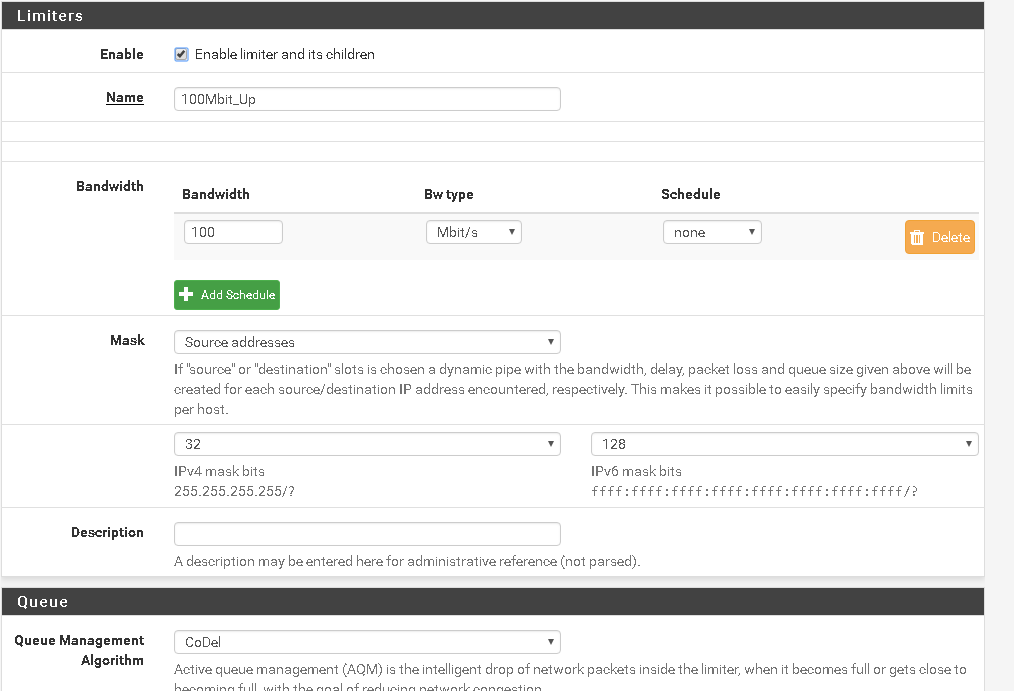Click the plus icon on Add Schedule
This screenshot has width=1014, height=691.
coord(186,295)
